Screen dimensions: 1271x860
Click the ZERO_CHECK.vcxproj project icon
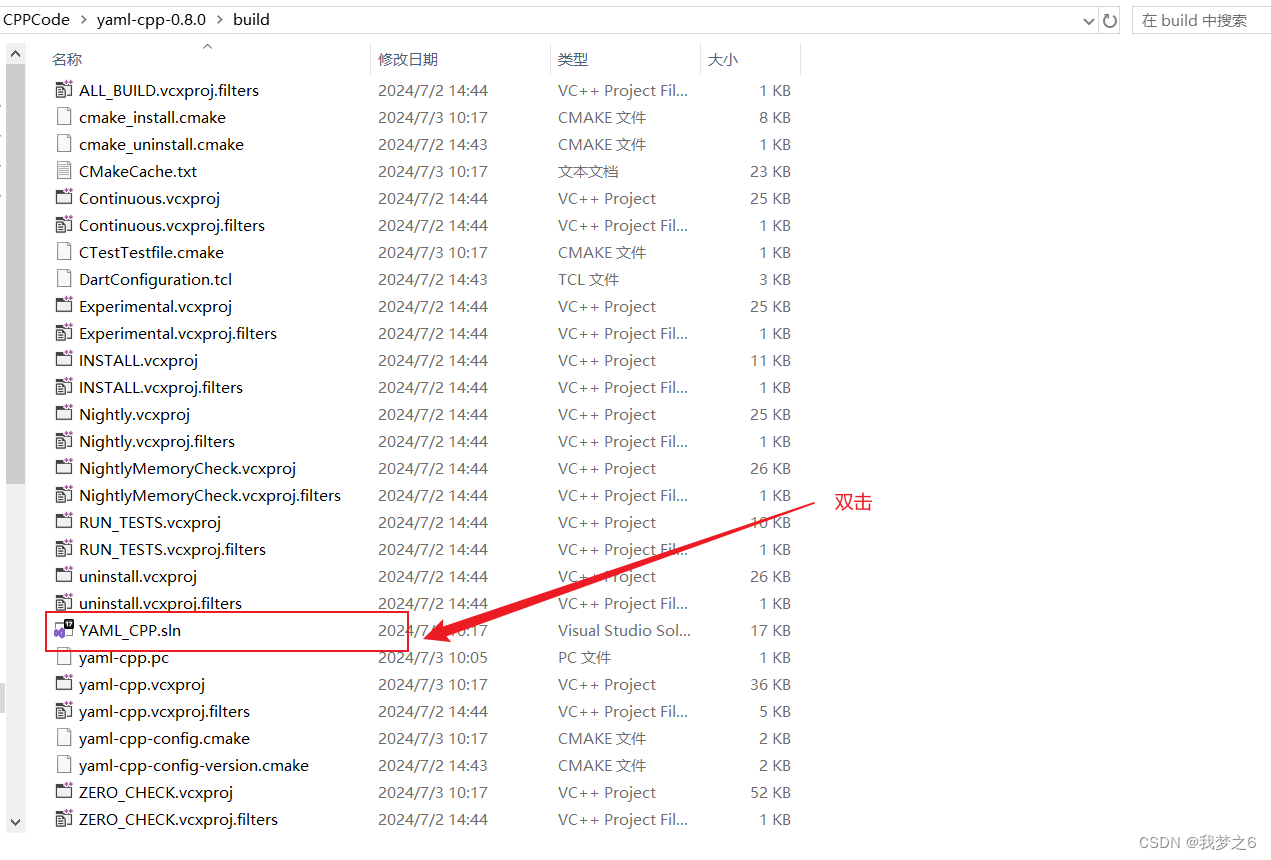(63, 792)
